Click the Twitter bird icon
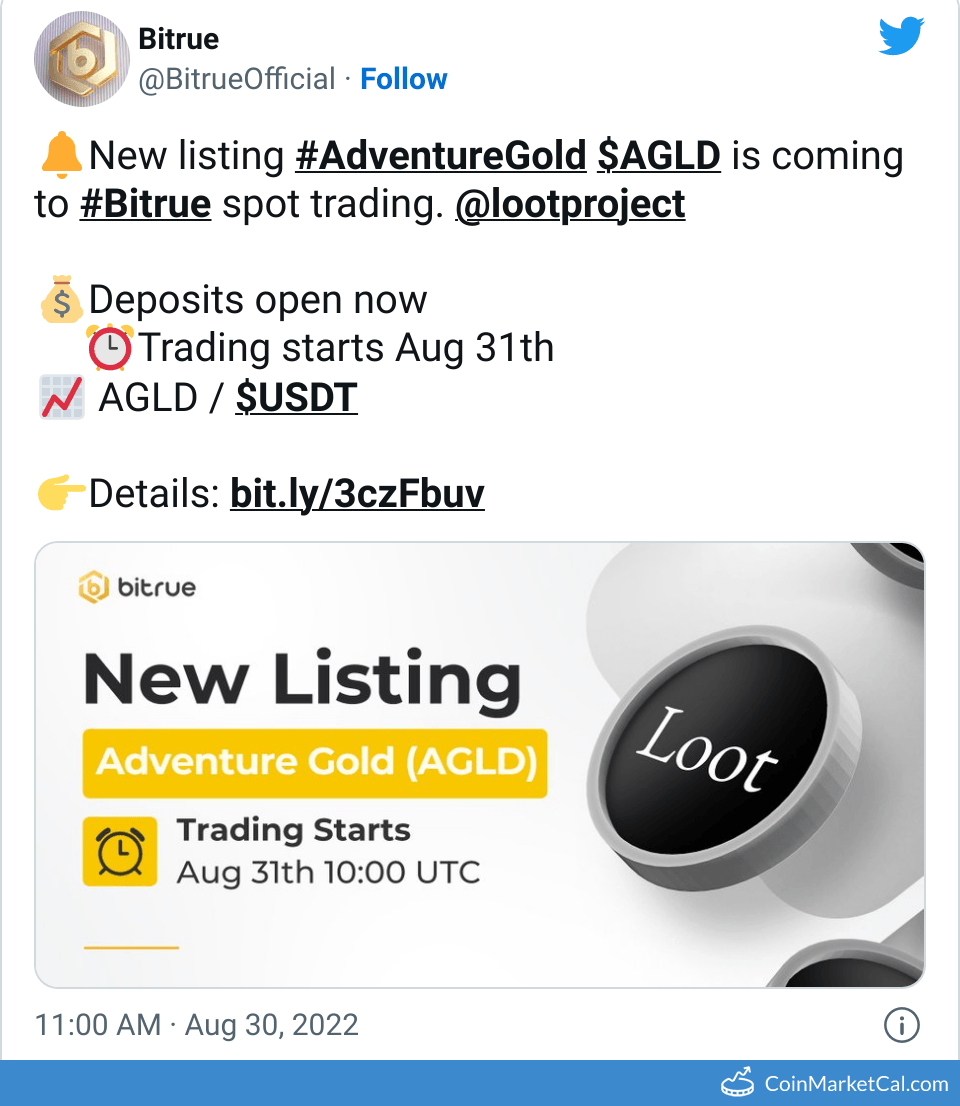 click(901, 35)
